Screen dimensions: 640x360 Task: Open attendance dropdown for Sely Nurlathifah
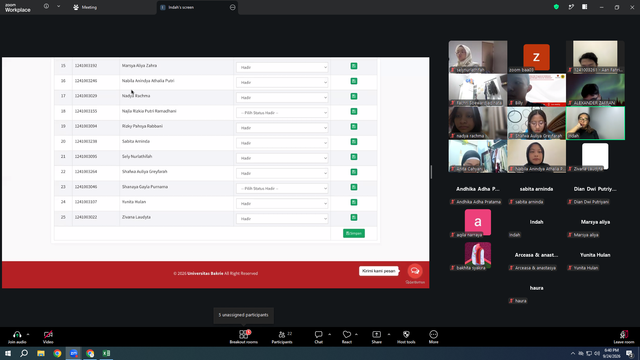click(282, 158)
